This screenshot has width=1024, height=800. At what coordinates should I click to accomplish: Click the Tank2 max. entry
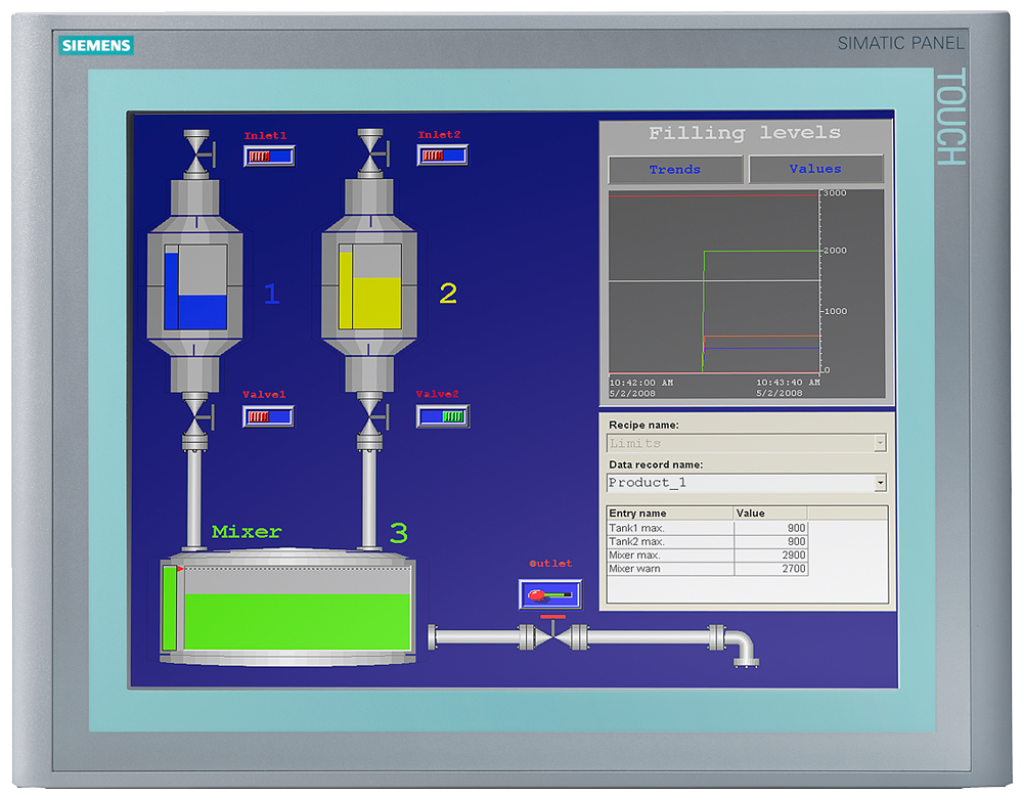[x=670, y=541]
